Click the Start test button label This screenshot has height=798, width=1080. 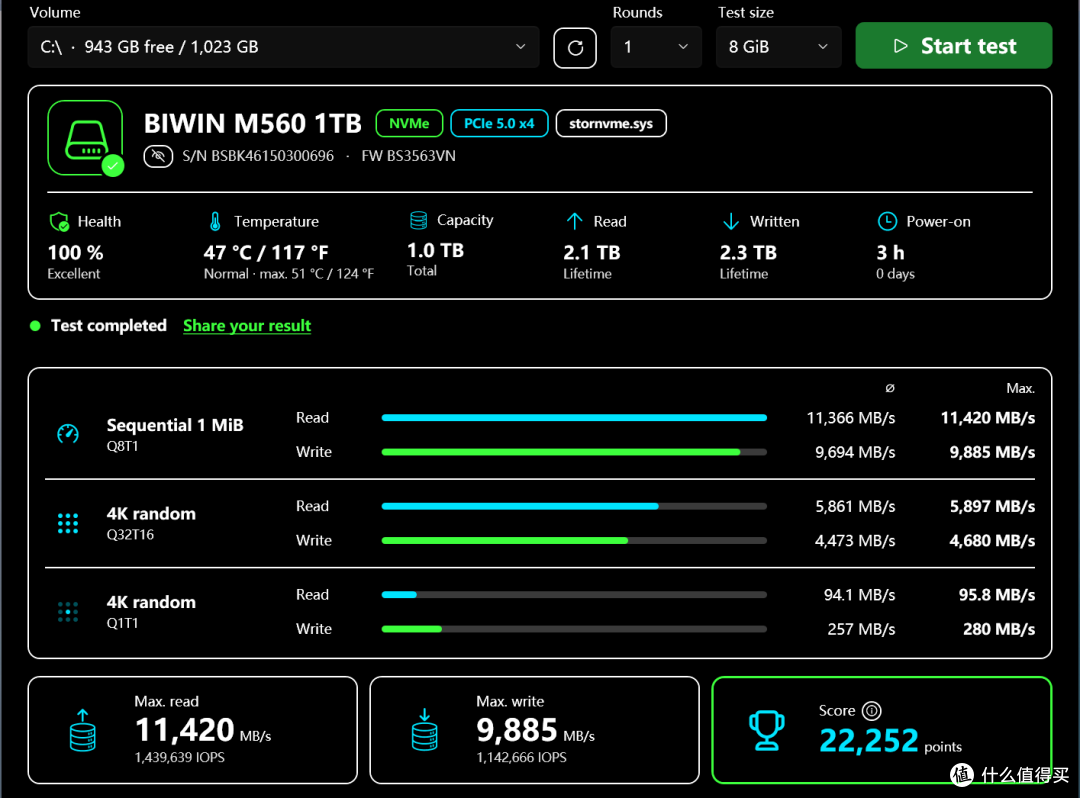tap(968, 46)
